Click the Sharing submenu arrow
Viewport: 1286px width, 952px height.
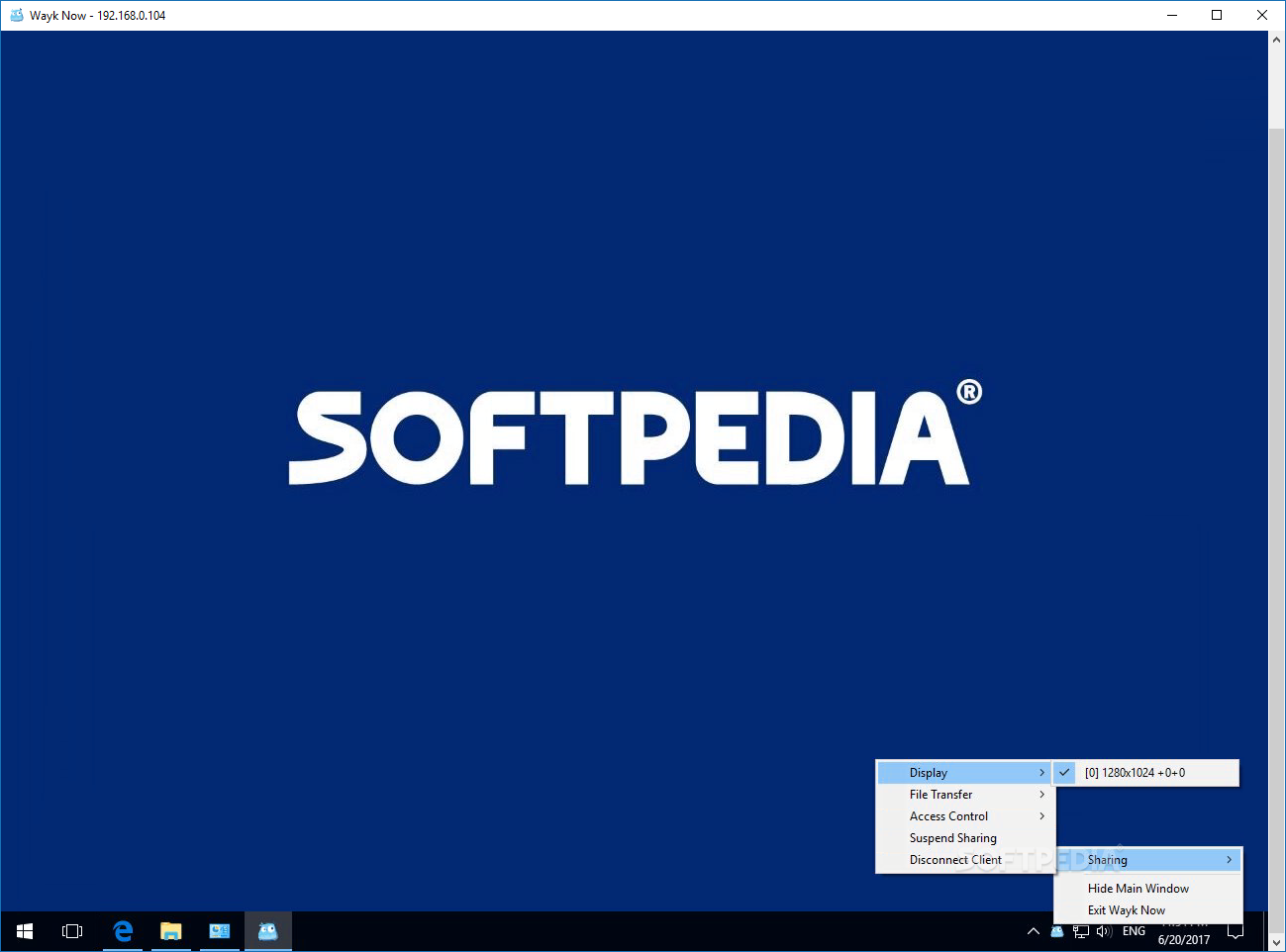tap(1230, 860)
